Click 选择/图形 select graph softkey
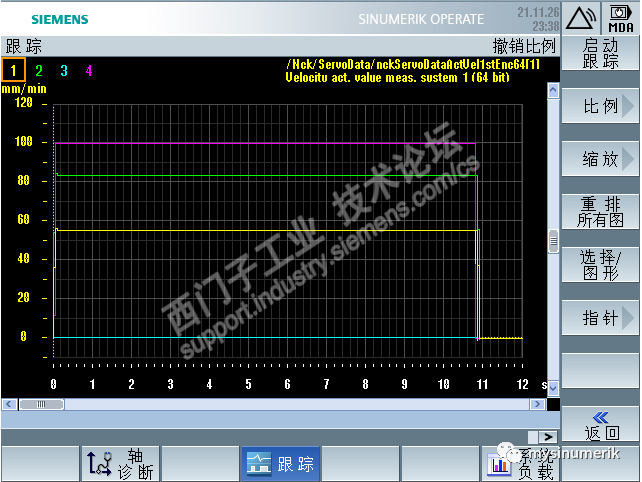Image resolution: width=642 pixels, height=482 pixels. (600, 265)
